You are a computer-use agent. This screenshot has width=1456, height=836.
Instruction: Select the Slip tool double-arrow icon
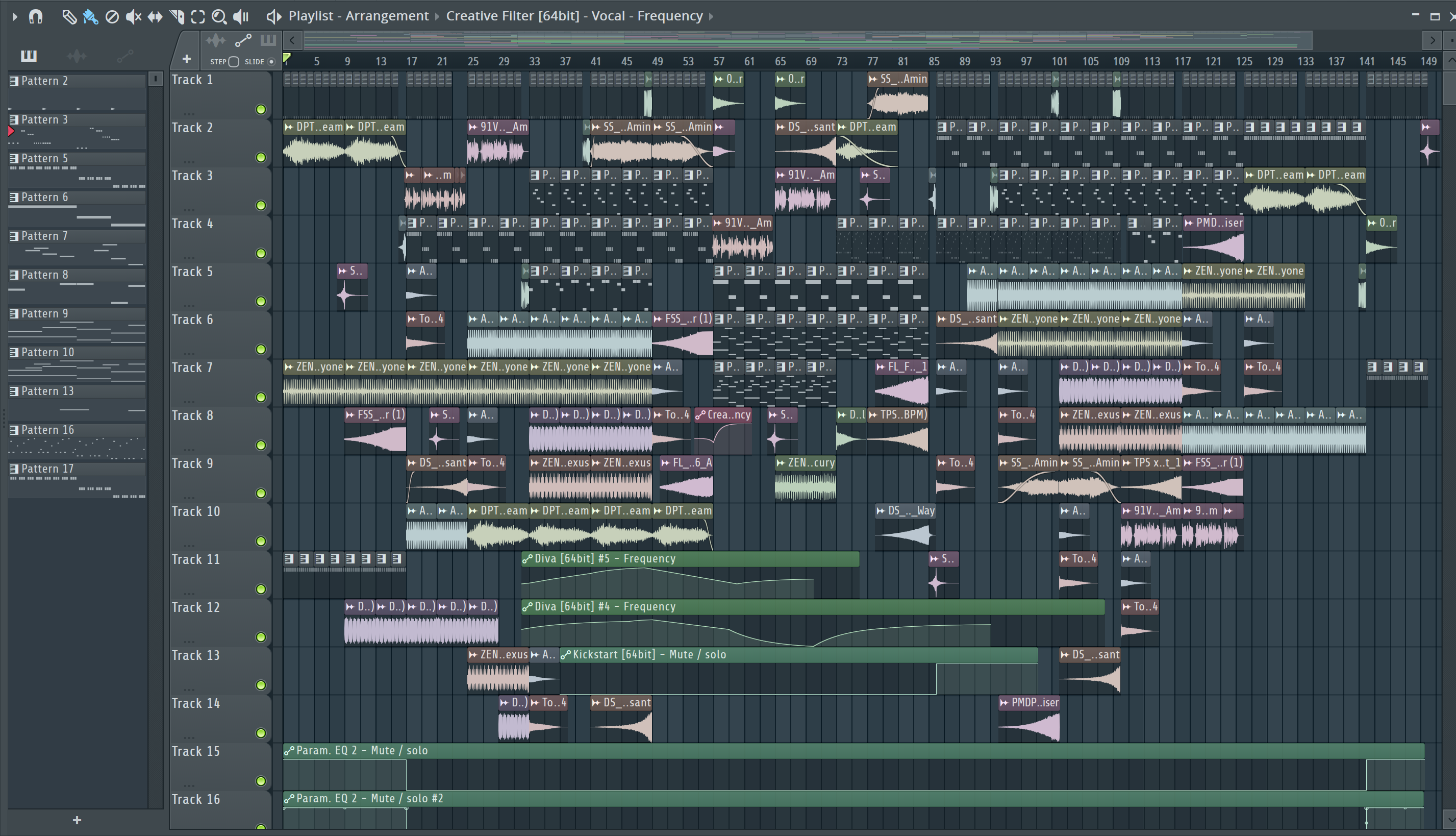155,16
